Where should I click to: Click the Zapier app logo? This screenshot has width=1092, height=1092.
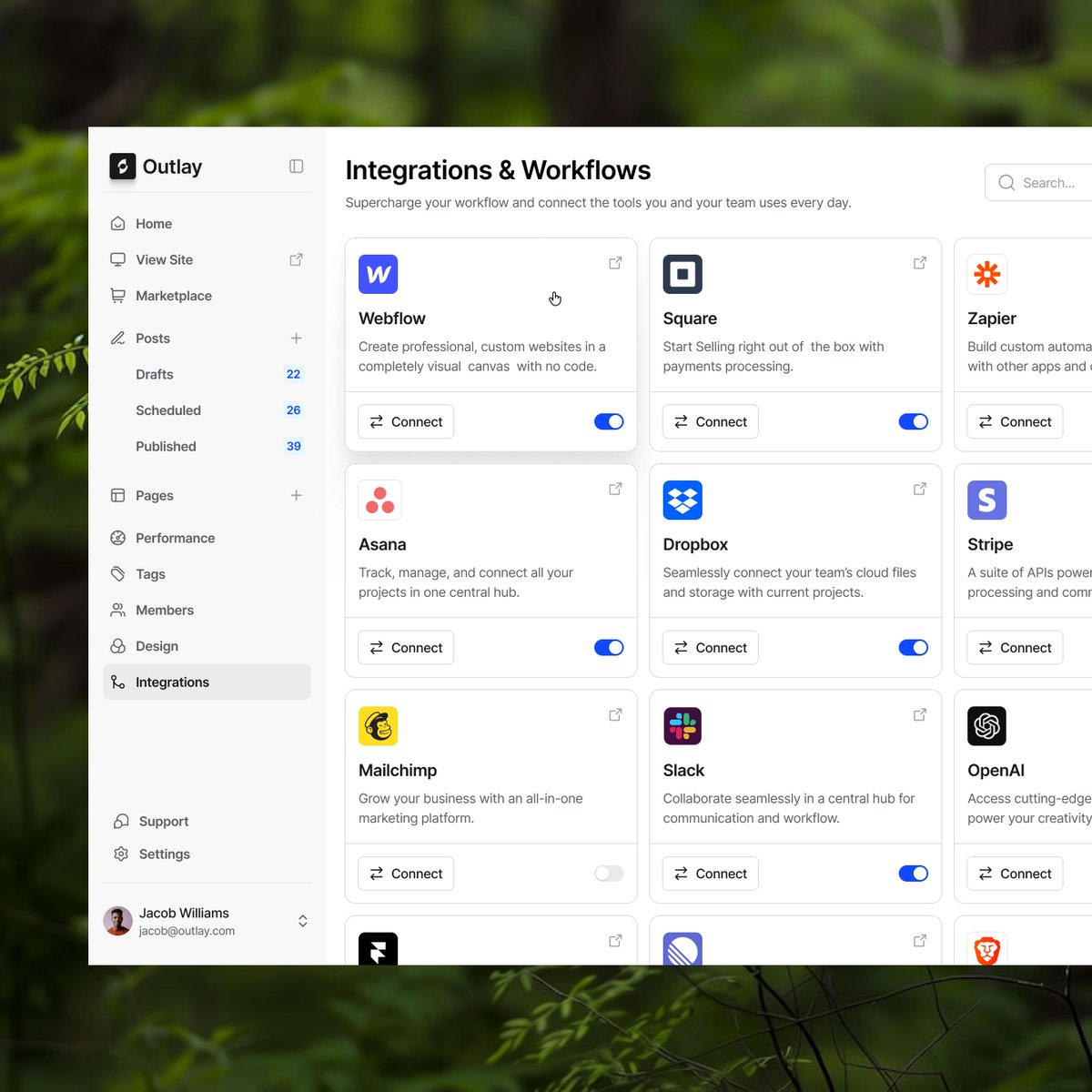coord(987,274)
